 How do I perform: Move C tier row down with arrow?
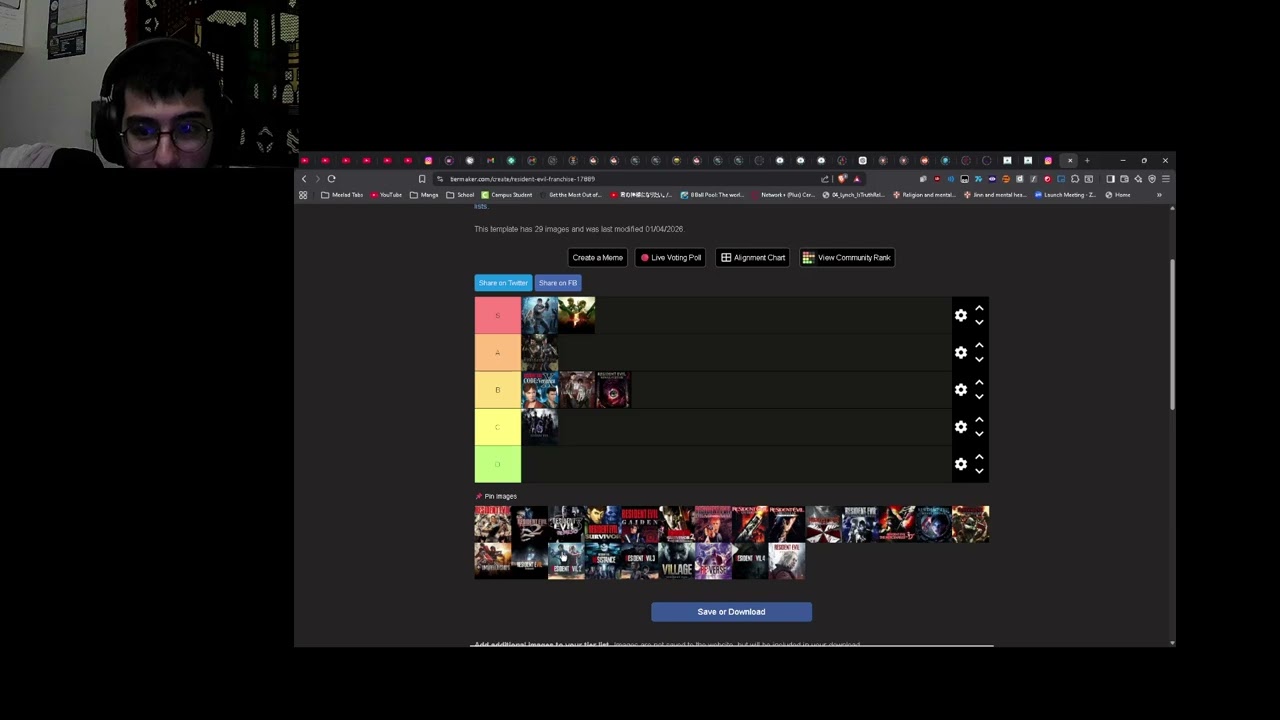tap(979, 434)
